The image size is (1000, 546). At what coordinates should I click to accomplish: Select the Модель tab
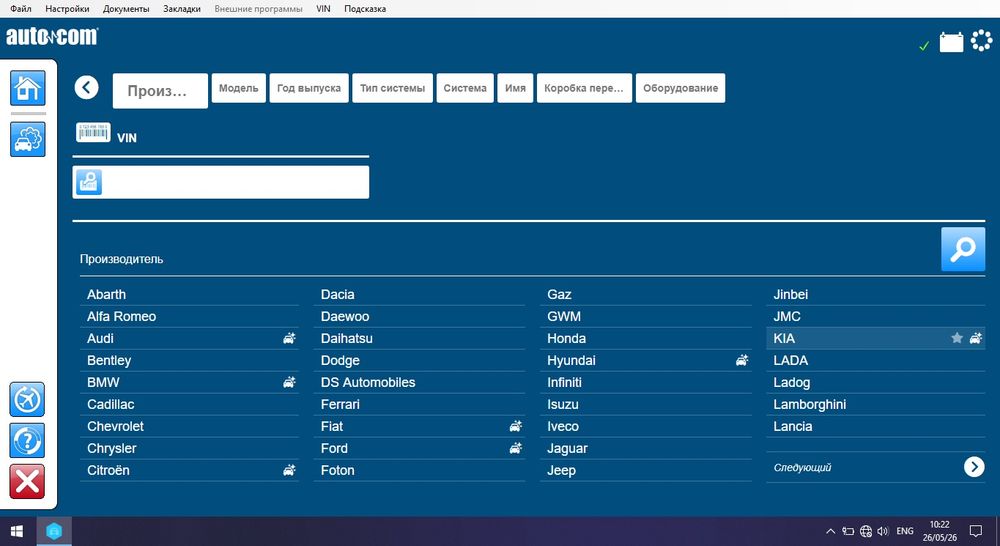[x=239, y=88]
